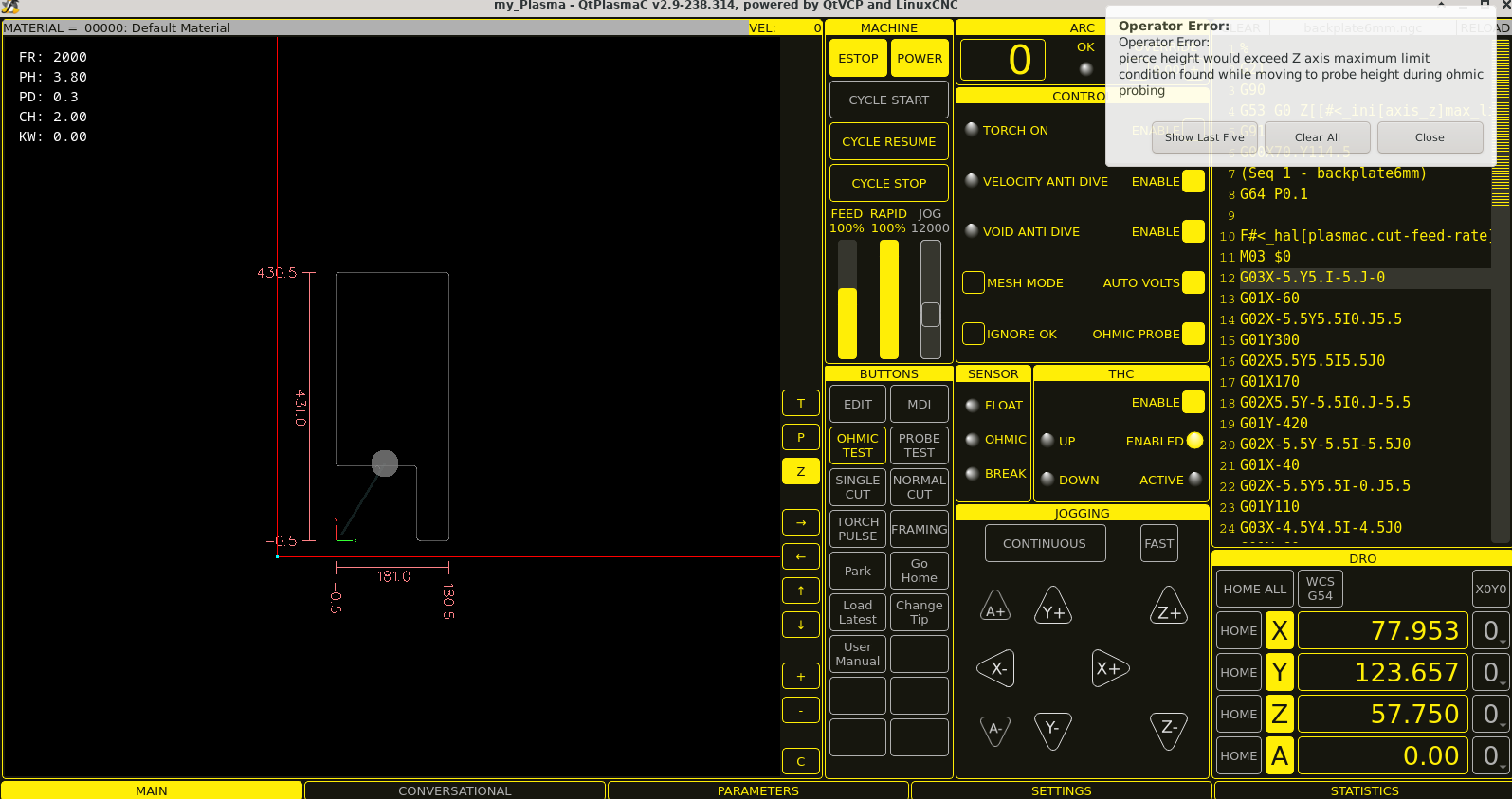The height and width of the screenshot is (799, 1512).
Task: Toggle Auto Volts indicator
Action: pyautogui.click(x=1193, y=282)
